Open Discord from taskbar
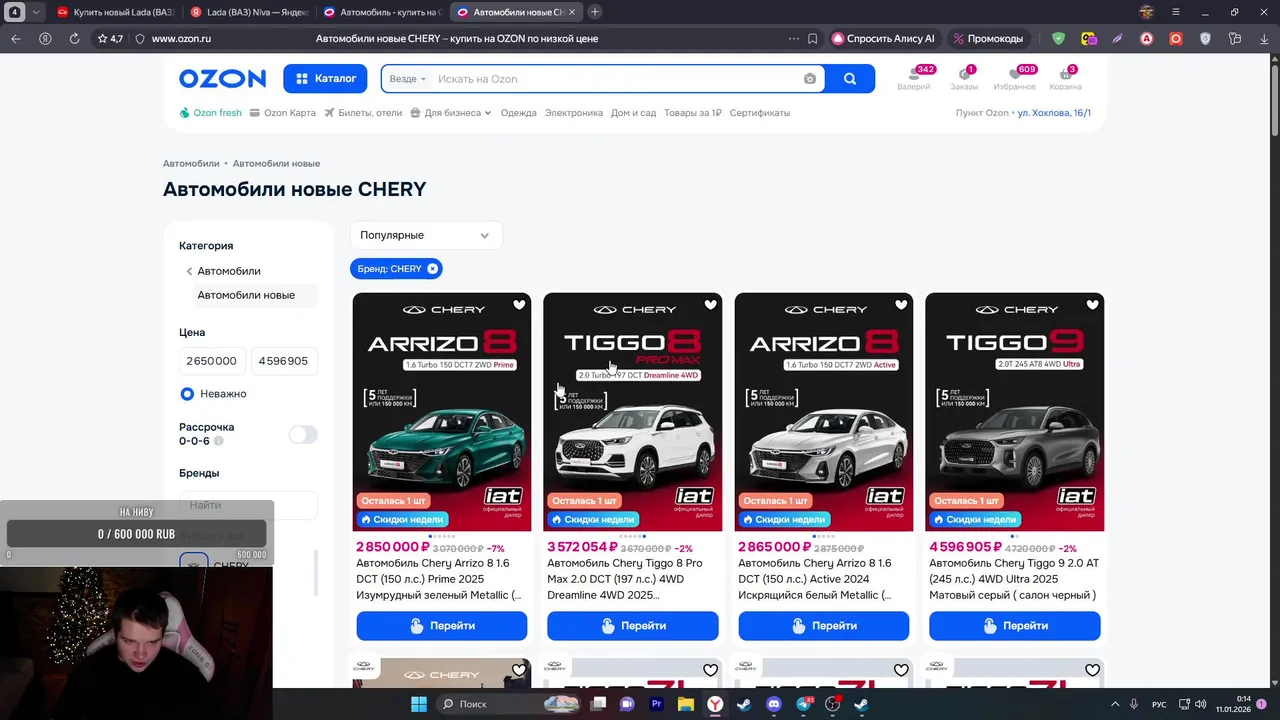The width and height of the screenshot is (1280, 720). click(x=773, y=704)
